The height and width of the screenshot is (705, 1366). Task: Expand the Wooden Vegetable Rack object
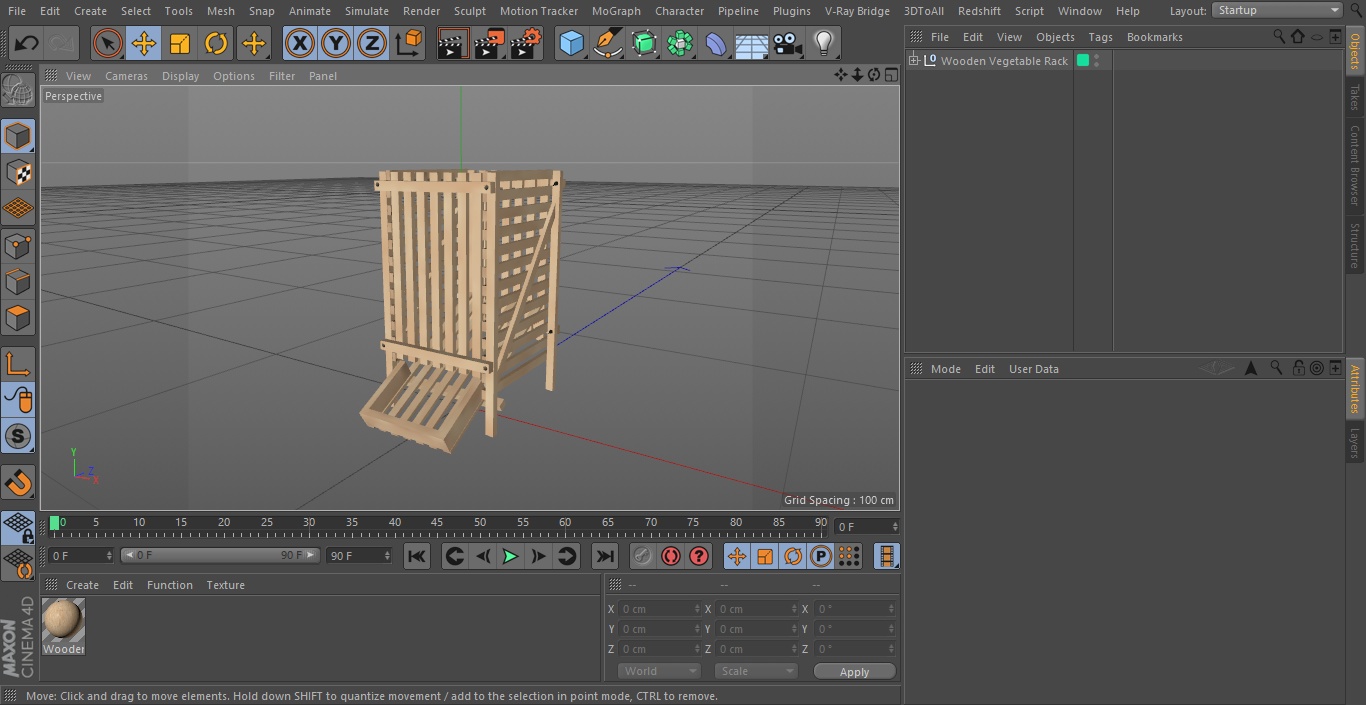click(913, 61)
